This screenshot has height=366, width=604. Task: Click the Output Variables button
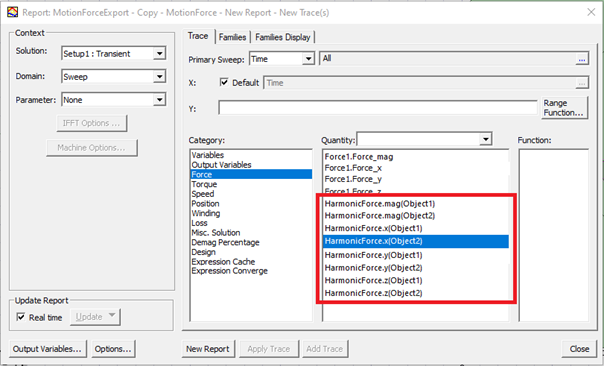click(47, 349)
